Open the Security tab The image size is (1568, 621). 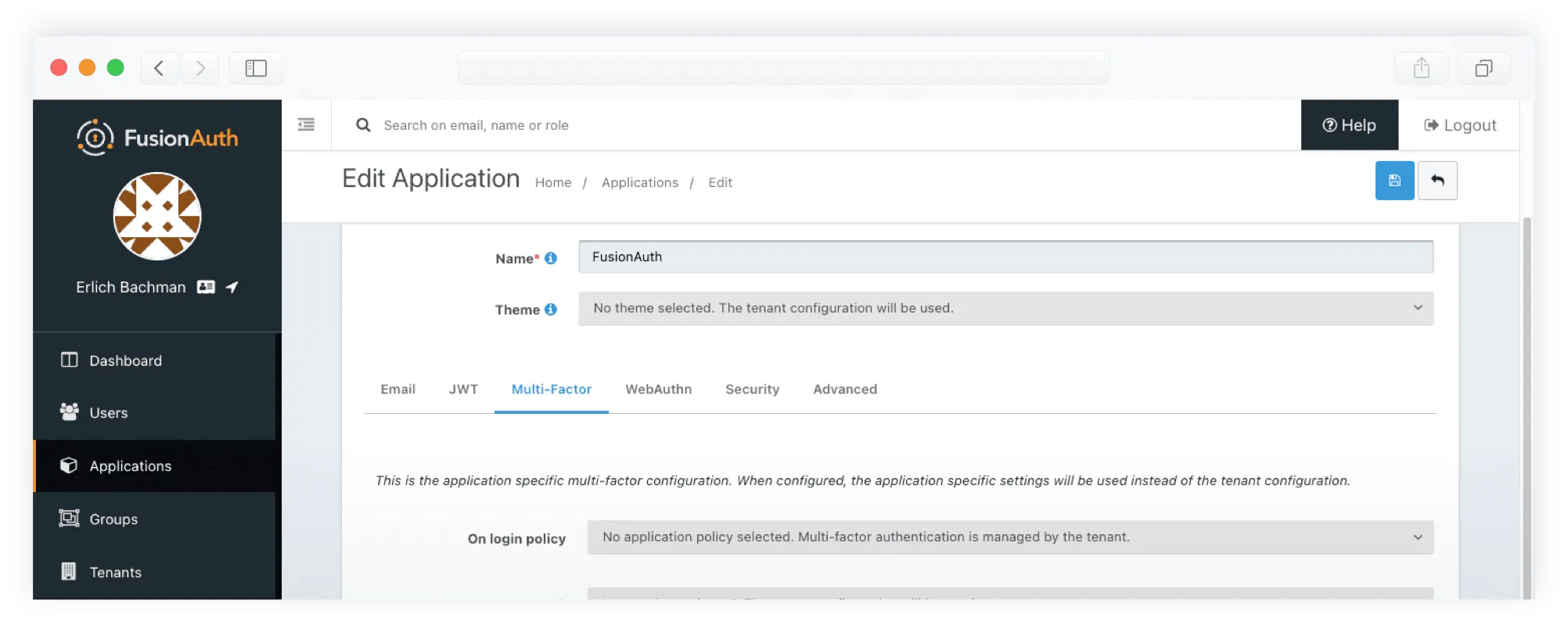click(753, 389)
